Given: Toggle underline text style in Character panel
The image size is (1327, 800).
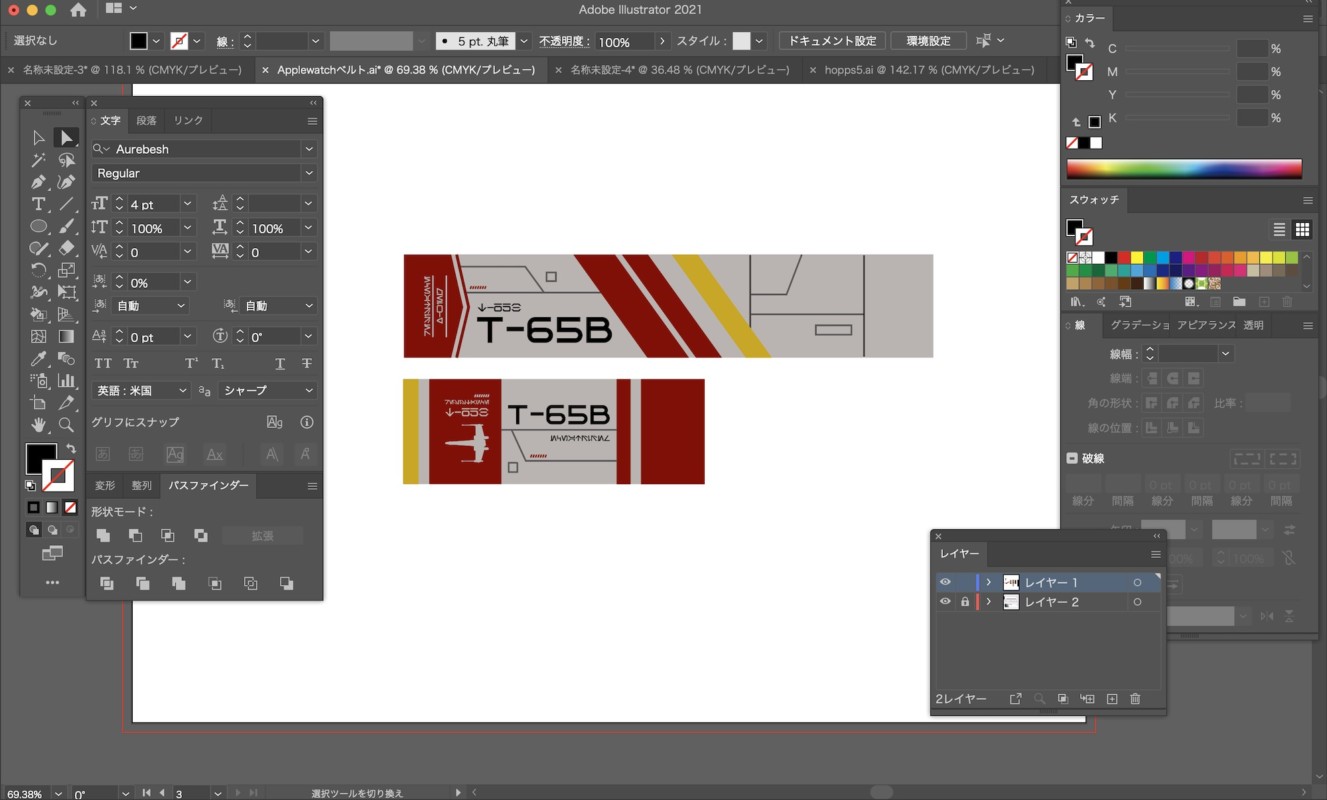Looking at the screenshot, I should coord(280,364).
